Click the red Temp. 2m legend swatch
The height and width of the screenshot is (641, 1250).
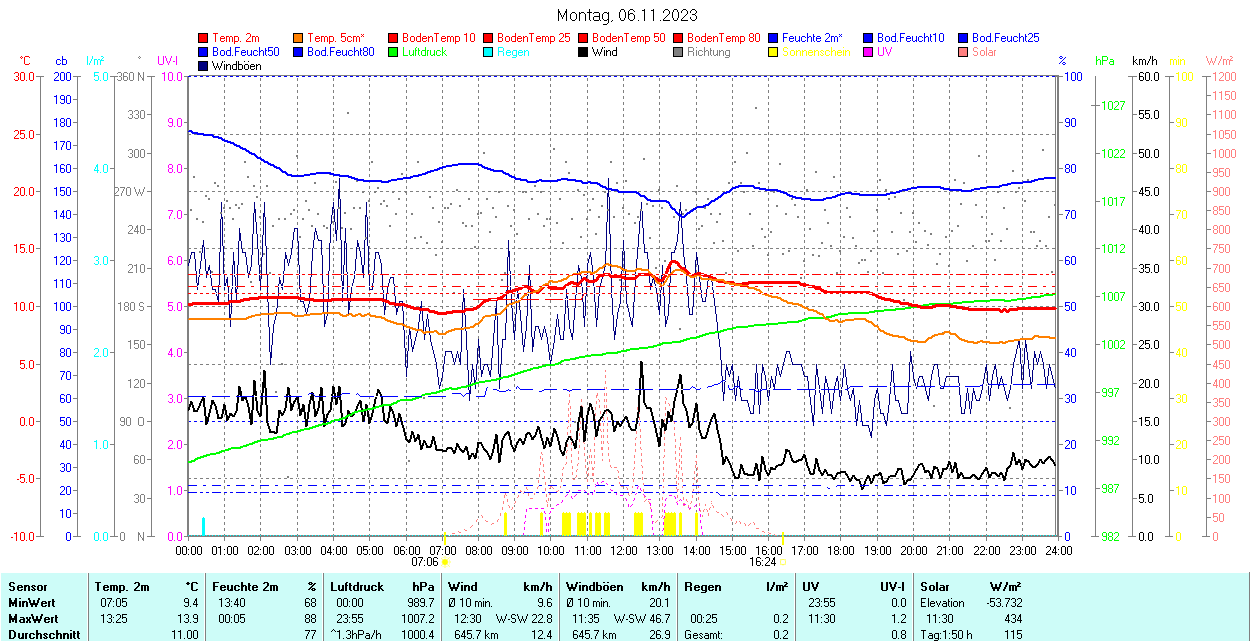(x=204, y=38)
